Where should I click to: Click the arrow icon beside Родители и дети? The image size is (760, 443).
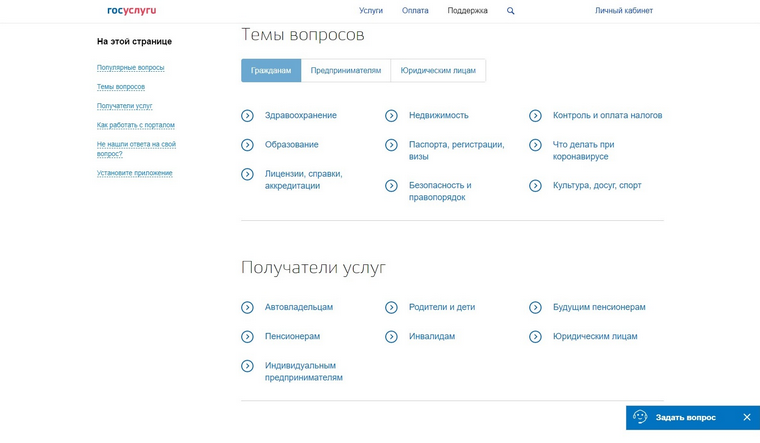(391, 307)
